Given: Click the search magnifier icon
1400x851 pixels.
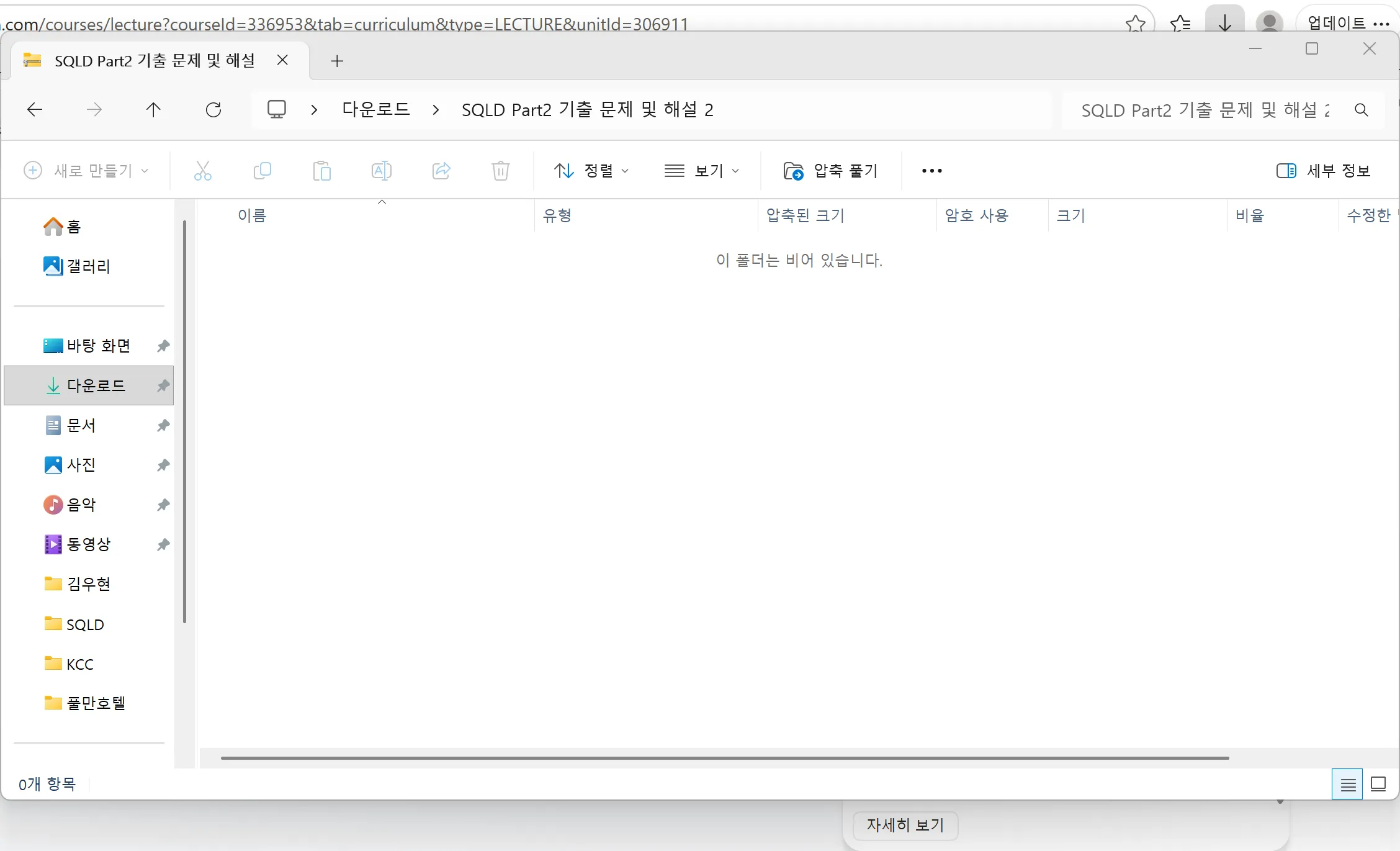Looking at the screenshot, I should (x=1362, y=110).
